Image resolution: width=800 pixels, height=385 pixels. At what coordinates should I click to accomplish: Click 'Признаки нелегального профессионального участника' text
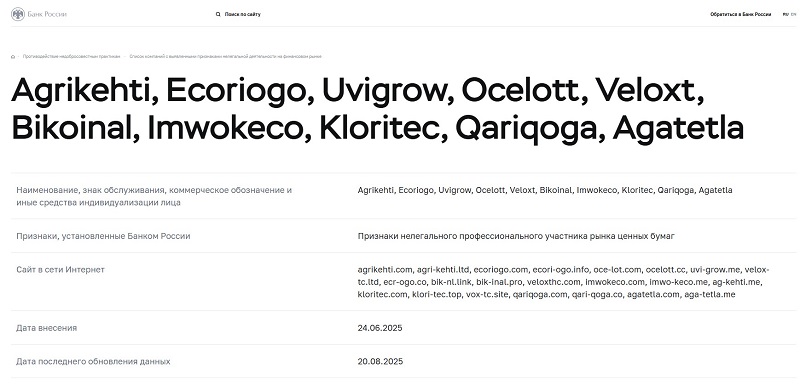516,237
